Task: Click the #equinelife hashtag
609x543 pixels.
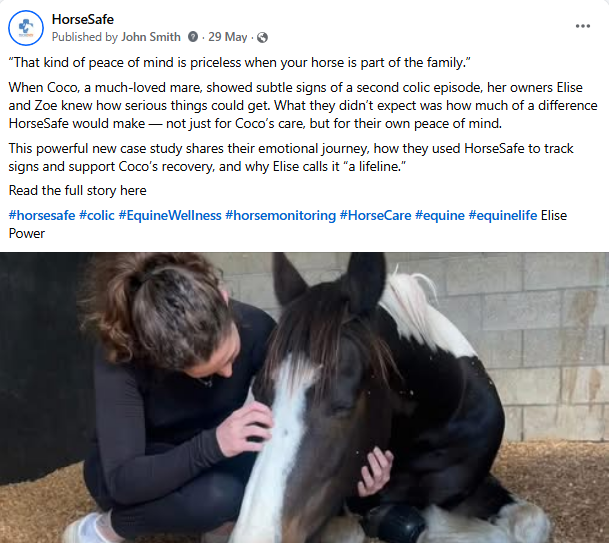Action: click(503, 215)
